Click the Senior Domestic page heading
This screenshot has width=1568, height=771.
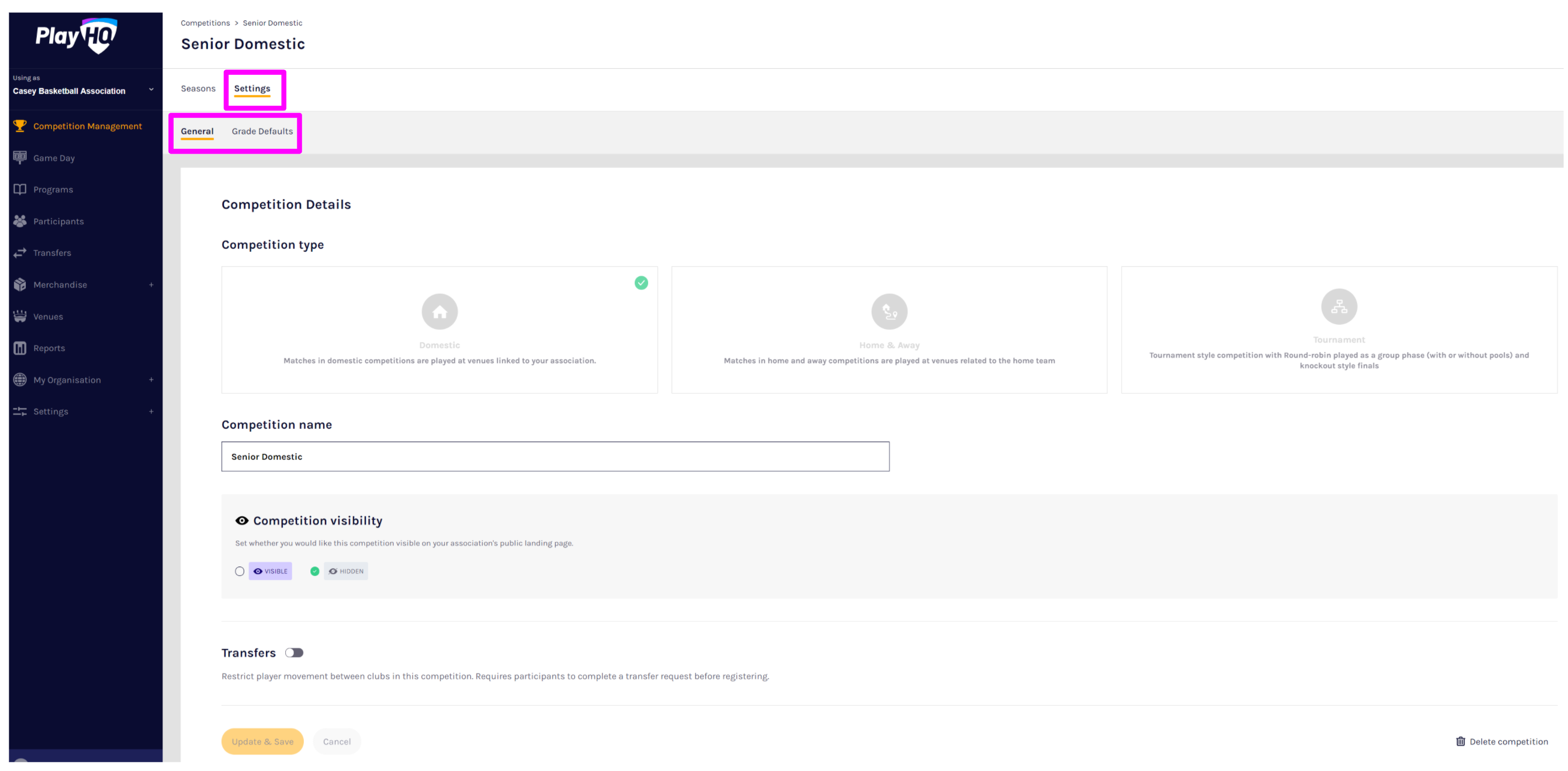243,44
